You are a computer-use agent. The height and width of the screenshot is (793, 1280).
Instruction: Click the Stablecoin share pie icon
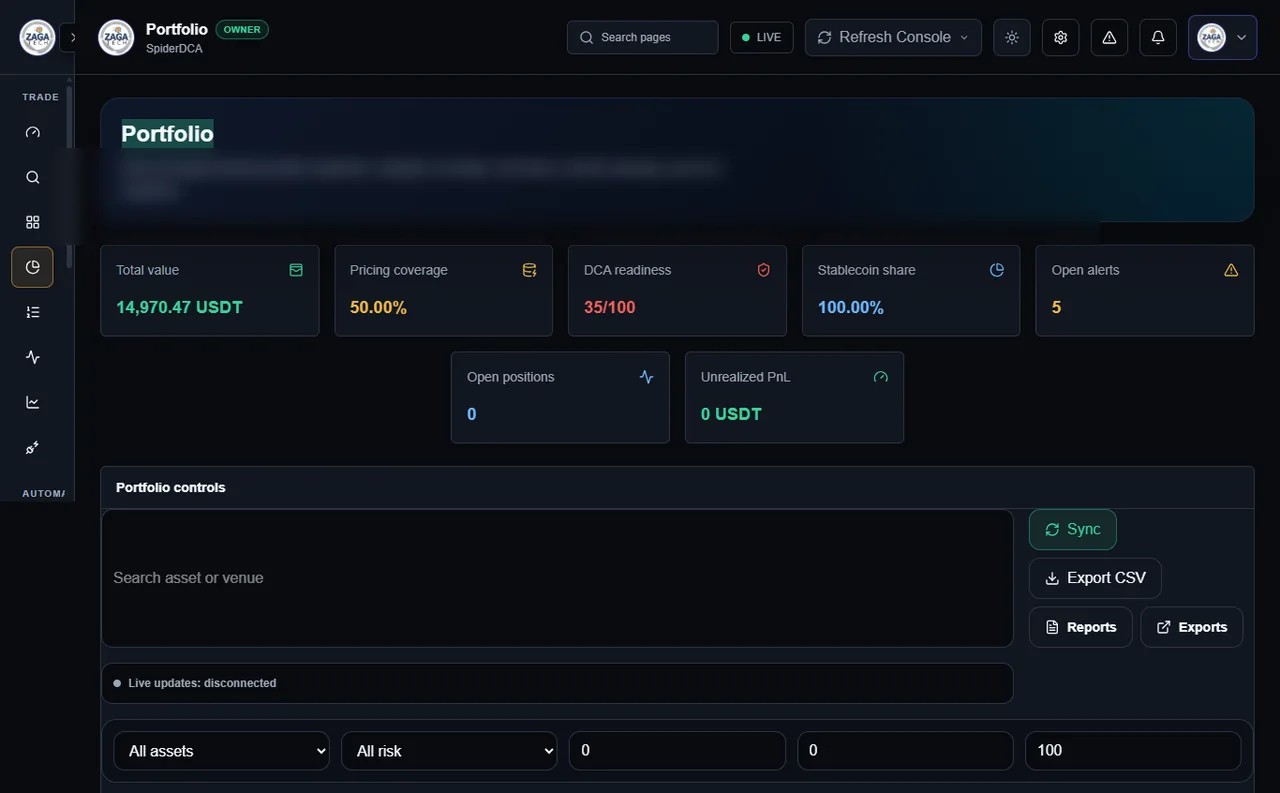(997, 270)
